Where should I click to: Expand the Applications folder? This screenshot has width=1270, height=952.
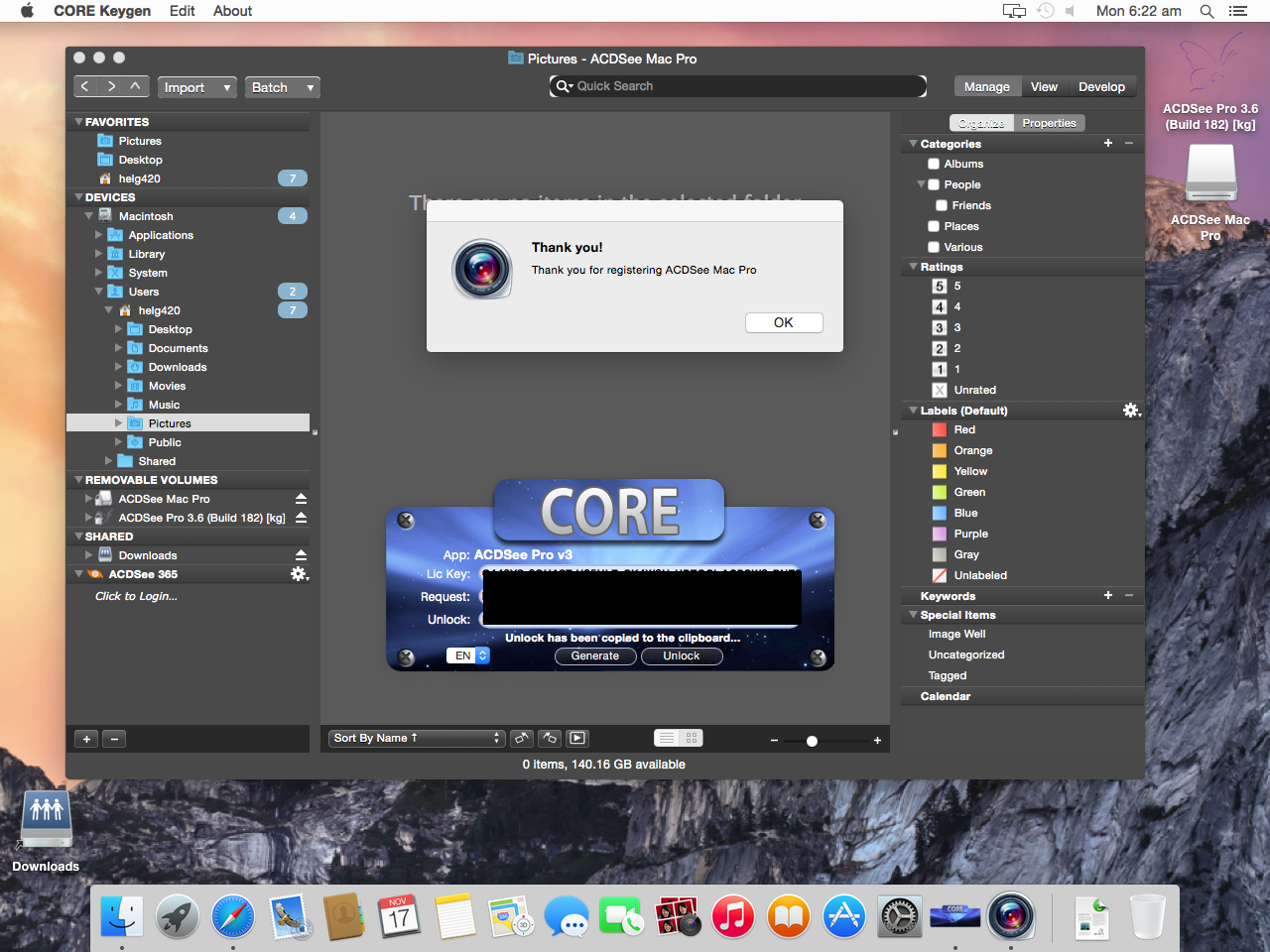pyautogui.click(x=98, y=235)
